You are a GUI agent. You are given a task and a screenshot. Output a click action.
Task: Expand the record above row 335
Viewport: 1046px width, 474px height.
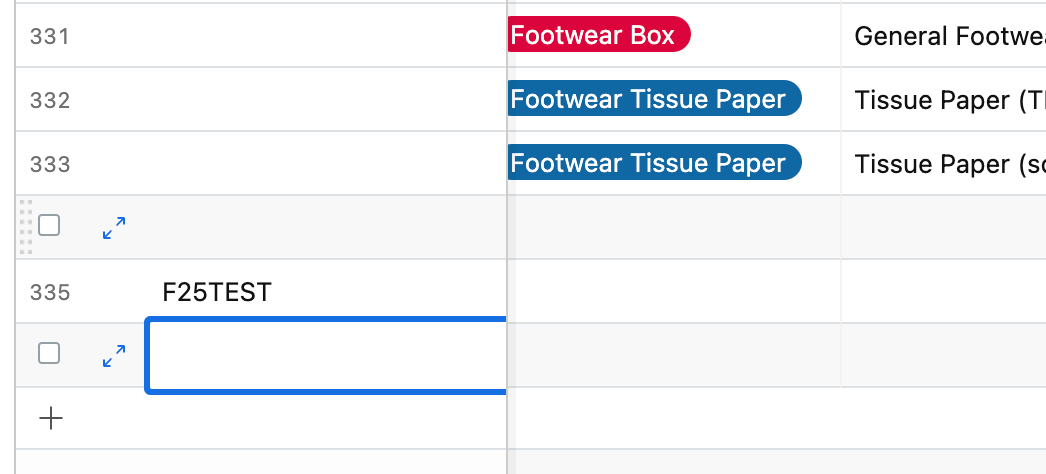(114, 228)
